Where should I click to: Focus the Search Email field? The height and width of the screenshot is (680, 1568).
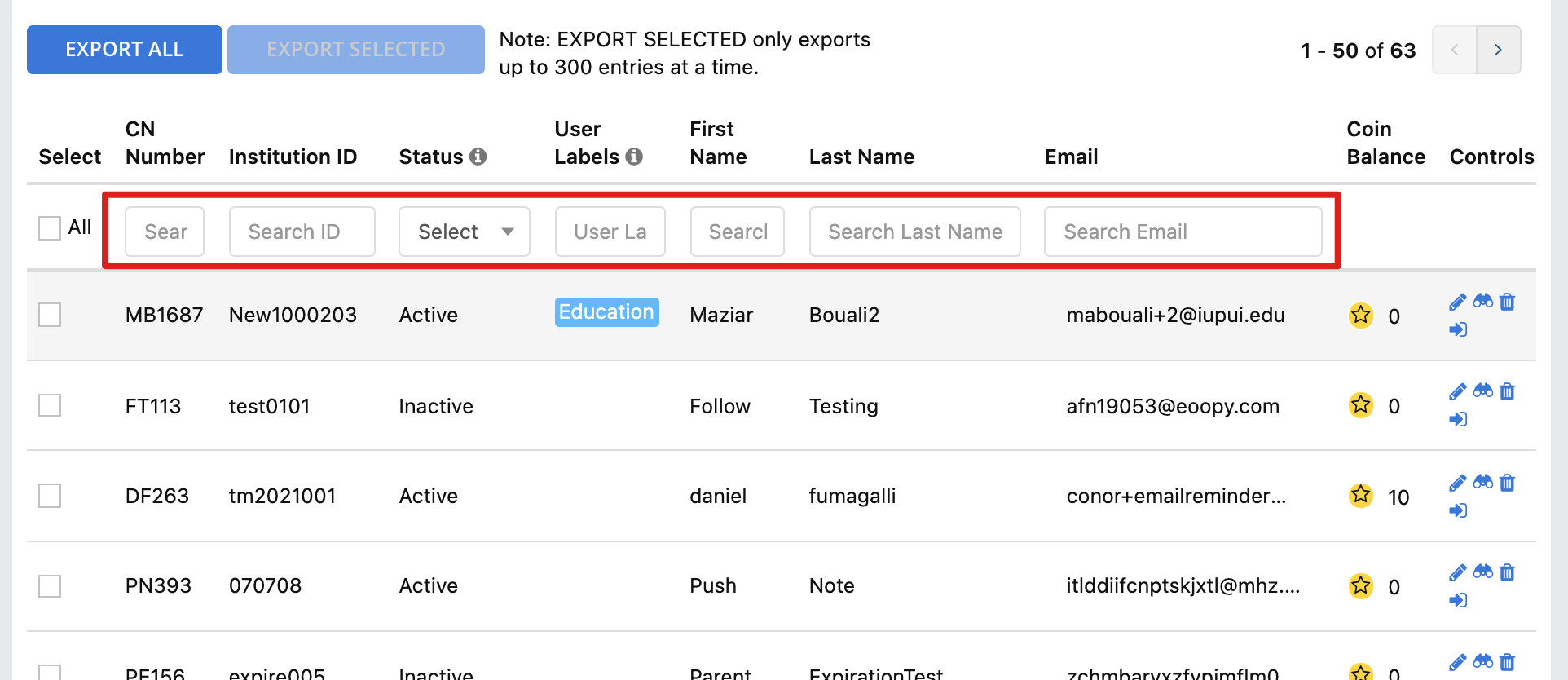[1183, 232]
